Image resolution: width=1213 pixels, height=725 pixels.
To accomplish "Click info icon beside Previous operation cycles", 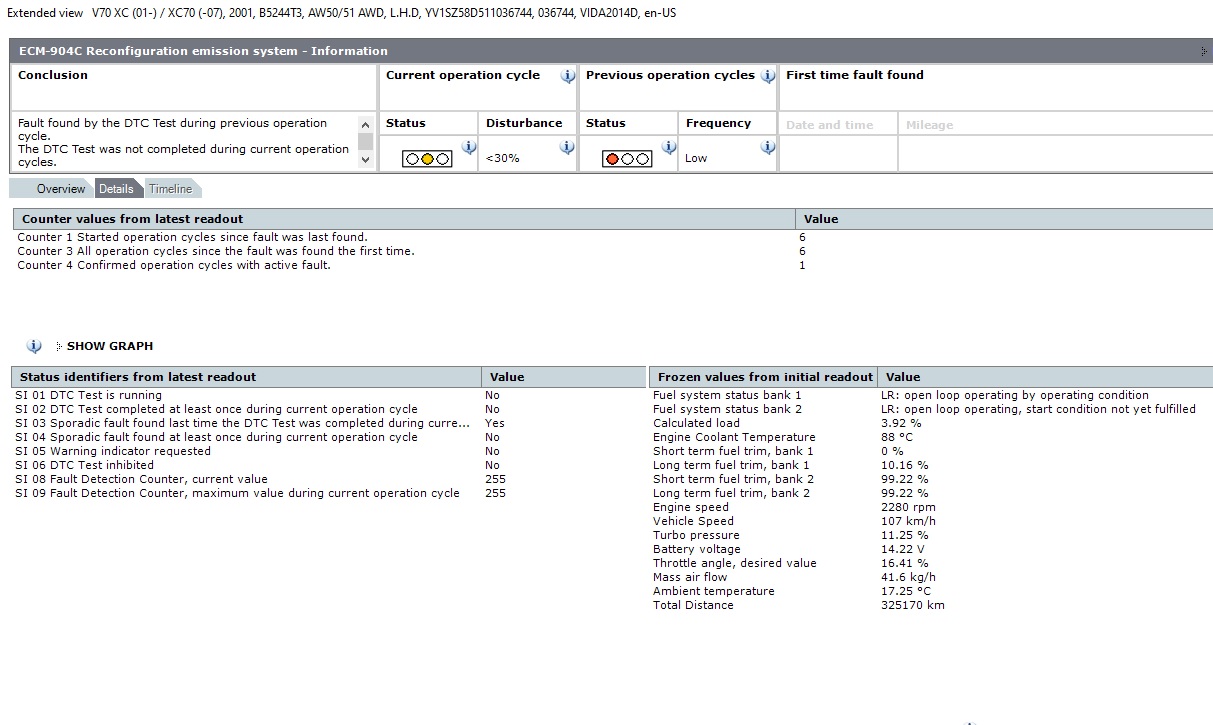I will click(x=768, y=76).
